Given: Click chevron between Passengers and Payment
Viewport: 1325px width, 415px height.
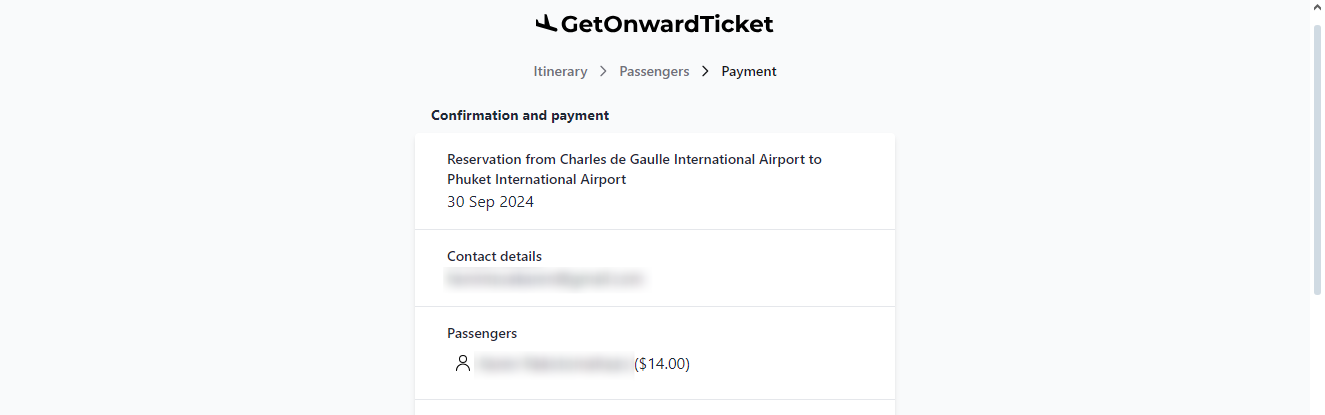Looking at the screenshot, I should click(x=705, y=71).
